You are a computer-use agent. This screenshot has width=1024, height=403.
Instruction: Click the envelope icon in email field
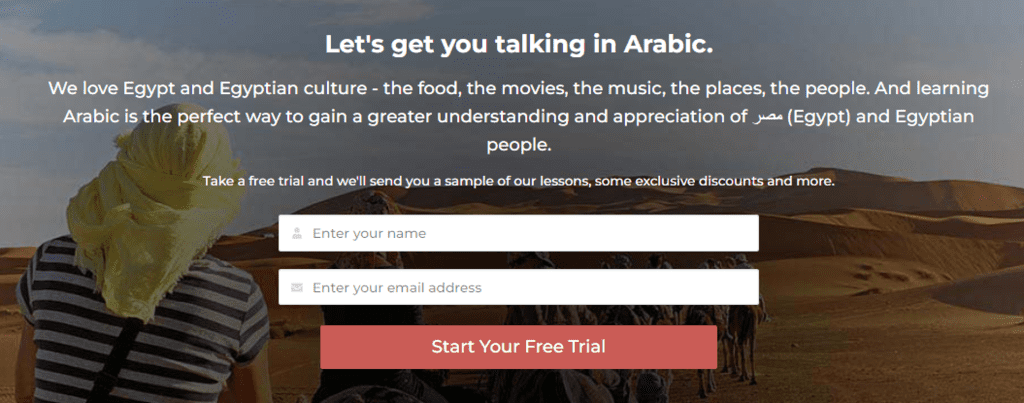tap(297, 288)
